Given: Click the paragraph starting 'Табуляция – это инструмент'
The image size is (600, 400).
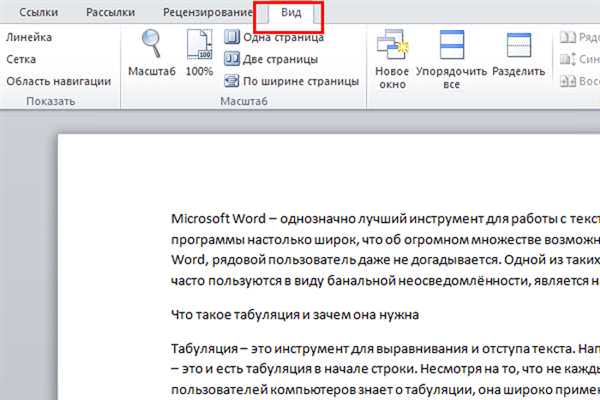Looking at the screenshot, I should (385, 369).
